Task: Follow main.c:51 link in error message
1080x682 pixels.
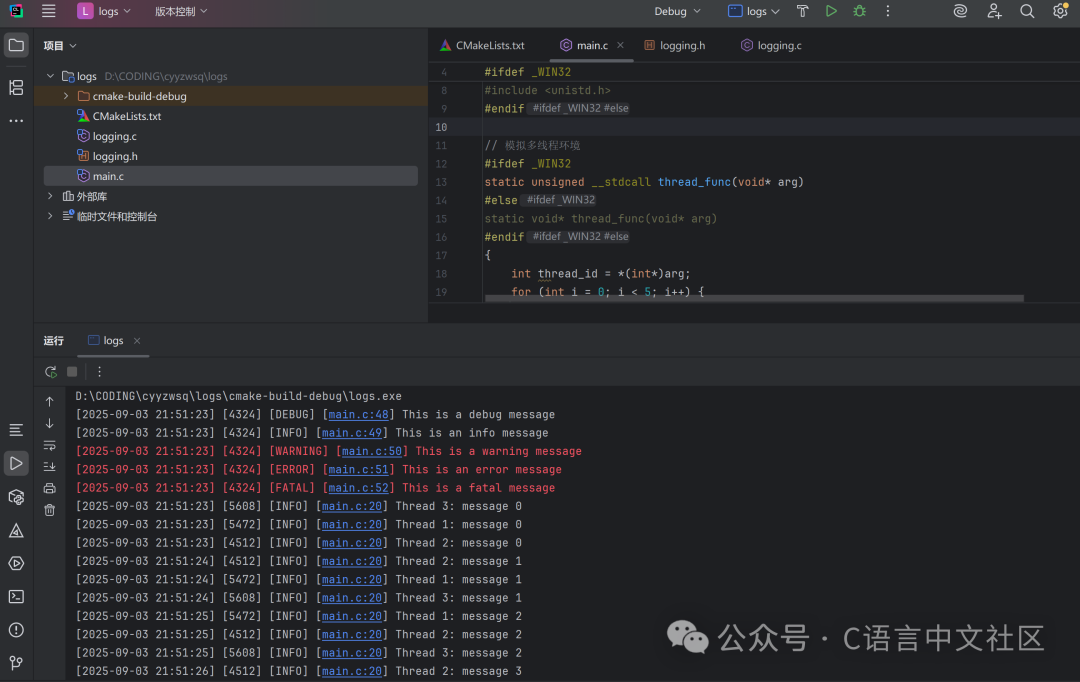Action: click(x=359, y=470)
